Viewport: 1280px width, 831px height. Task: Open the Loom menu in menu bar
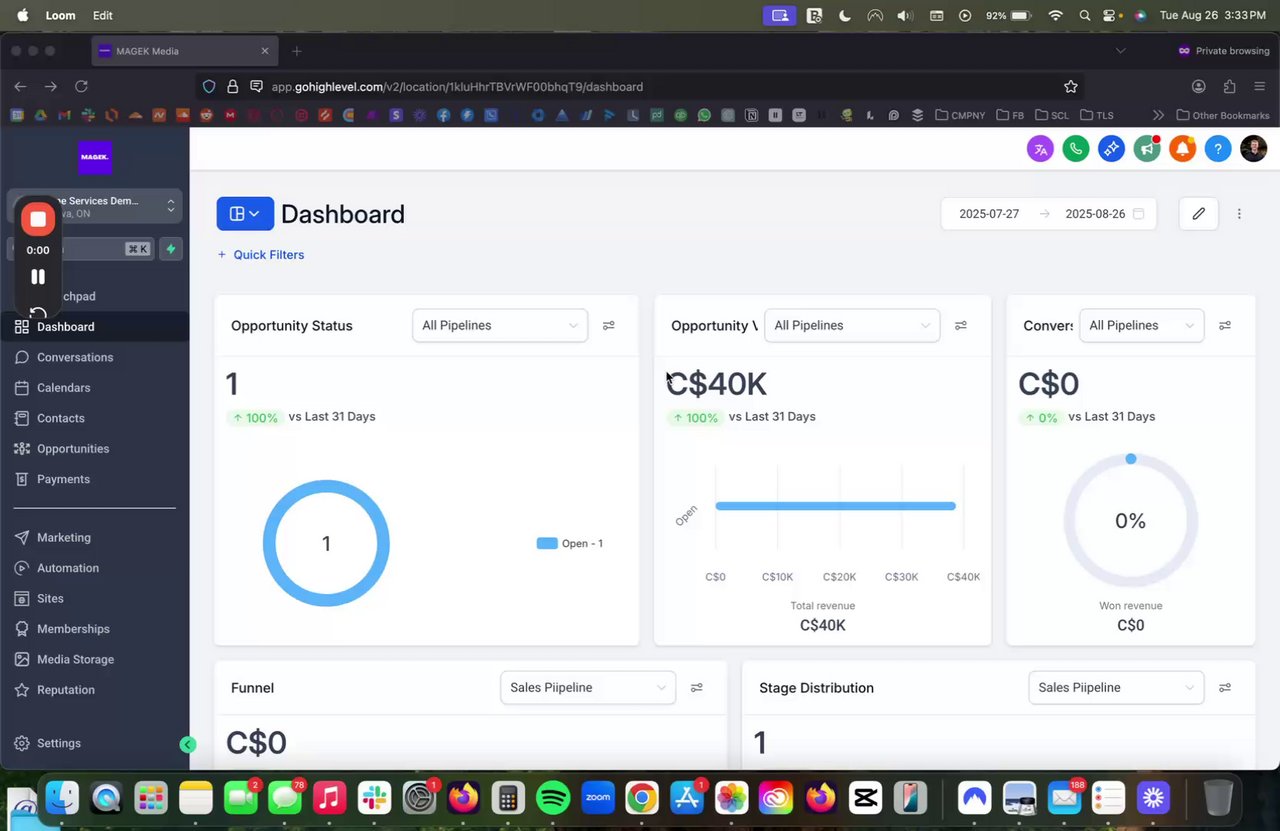[60, 16]
